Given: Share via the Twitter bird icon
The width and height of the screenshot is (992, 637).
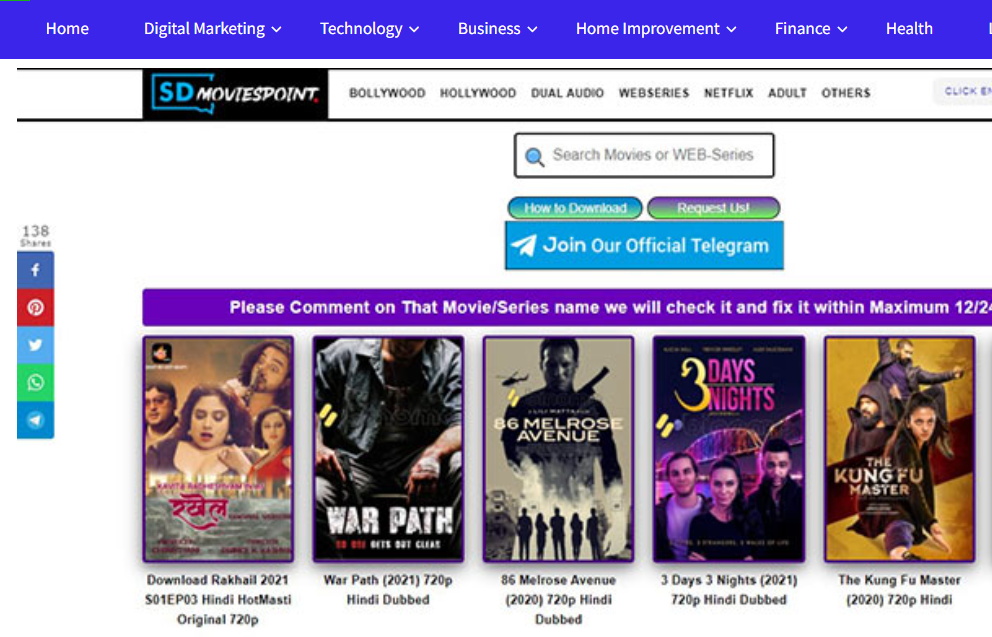Looking at the screenshot, I should coord(35,345).
